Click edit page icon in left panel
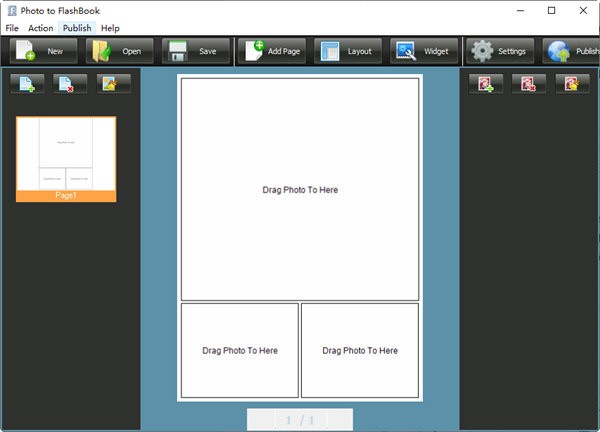Image resolution: width=600 pixels, height=432 pixels. pos(113,84)
